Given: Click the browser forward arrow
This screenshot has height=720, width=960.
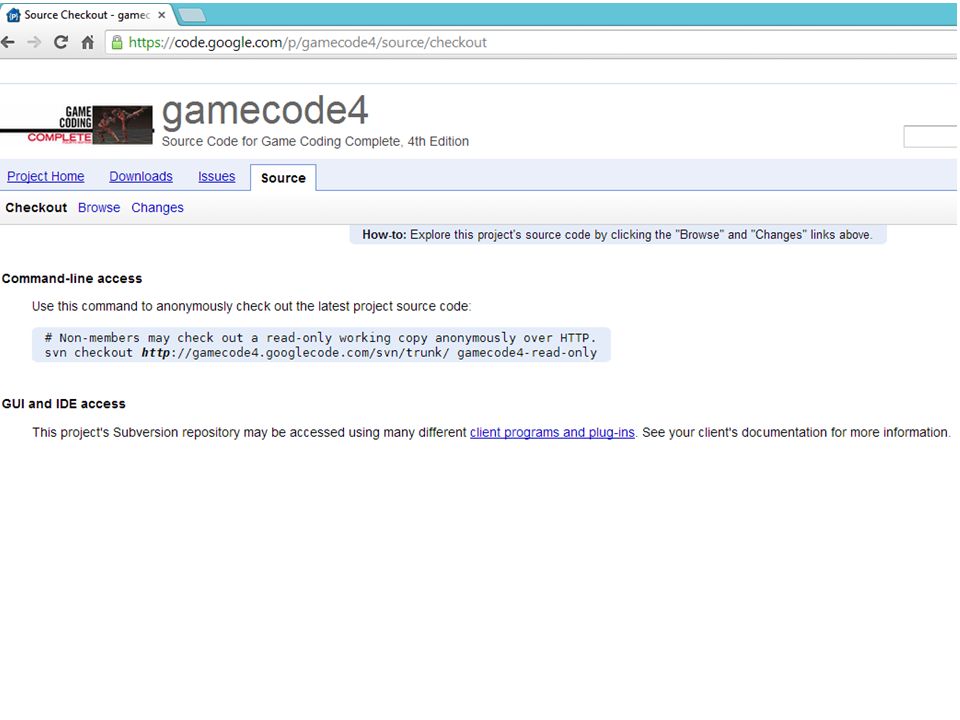Looking at the screenshot, I should tap(34, 42).
